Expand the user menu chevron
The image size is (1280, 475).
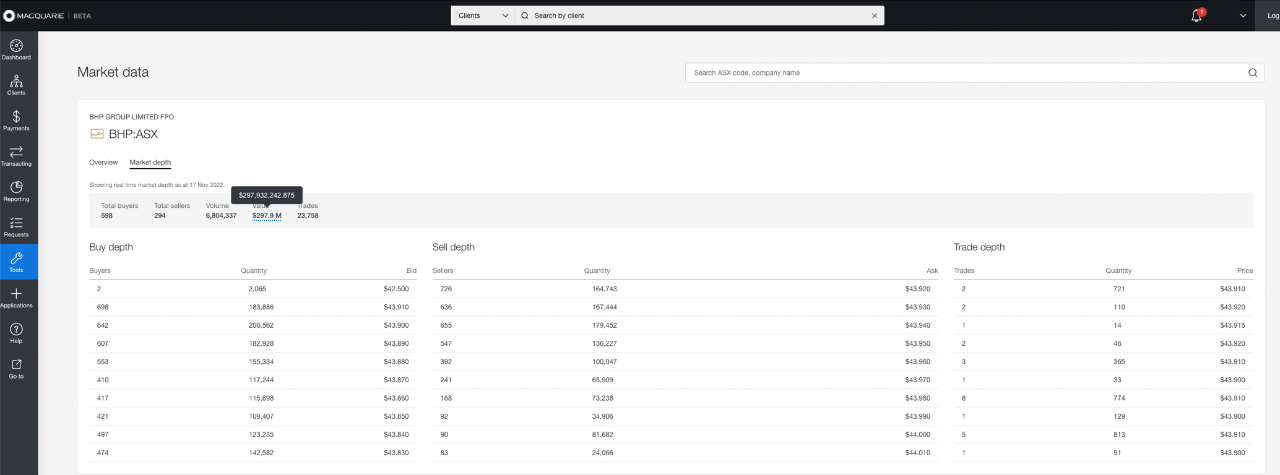(x=1243, y=15)
